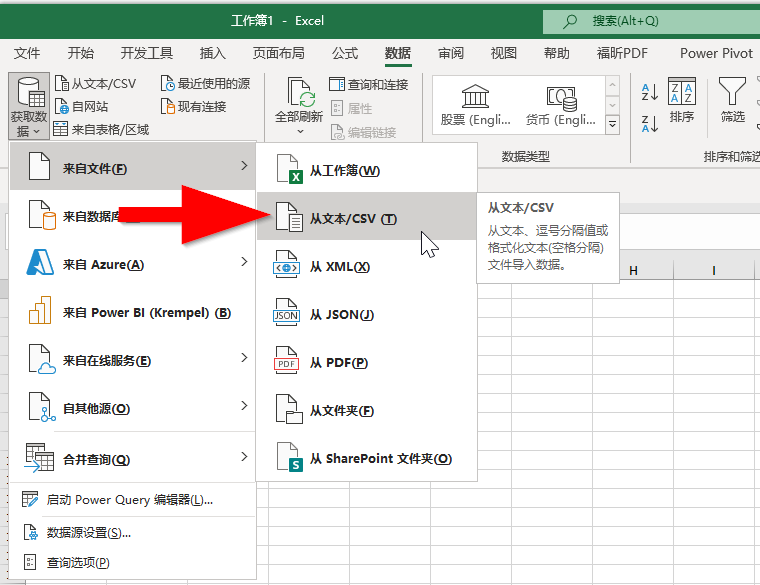Screen dimensions: 760x585
Task: Open the 帮助 tab
Action: [556, 53]
